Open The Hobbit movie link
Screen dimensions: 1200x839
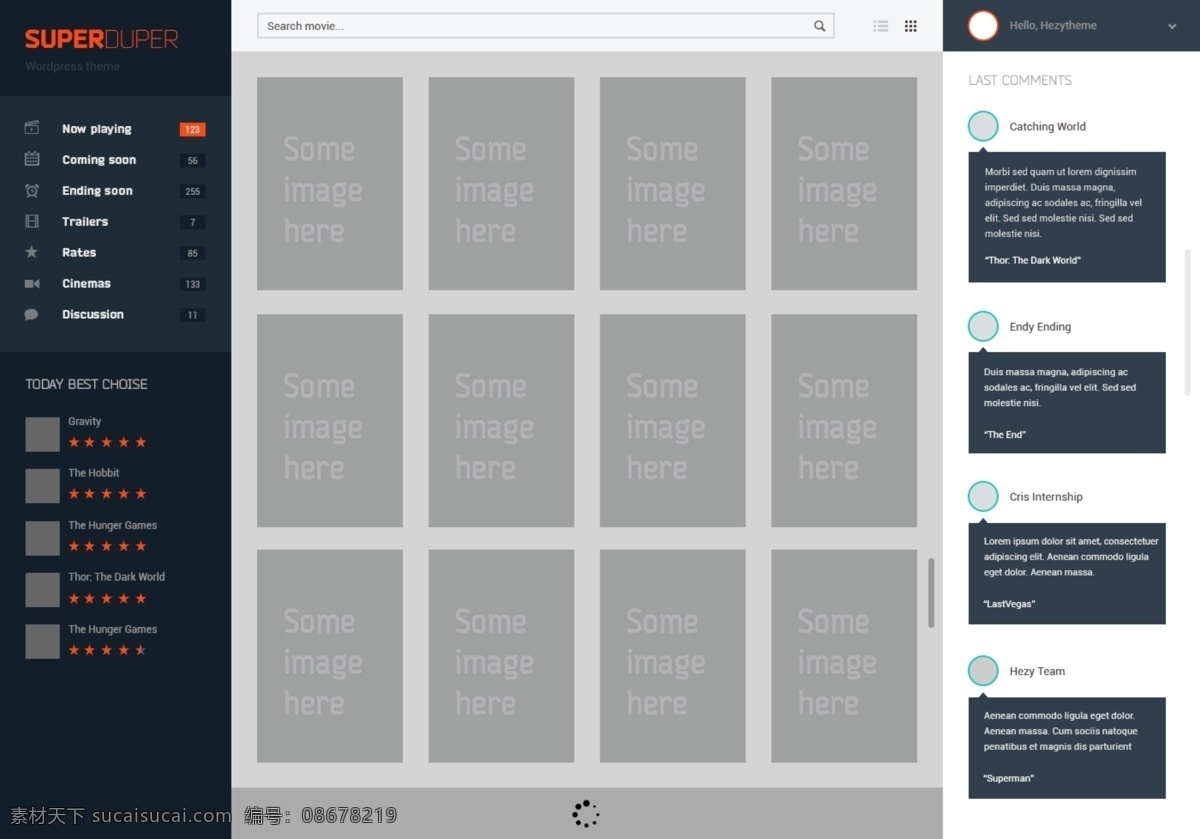[94, 473]
